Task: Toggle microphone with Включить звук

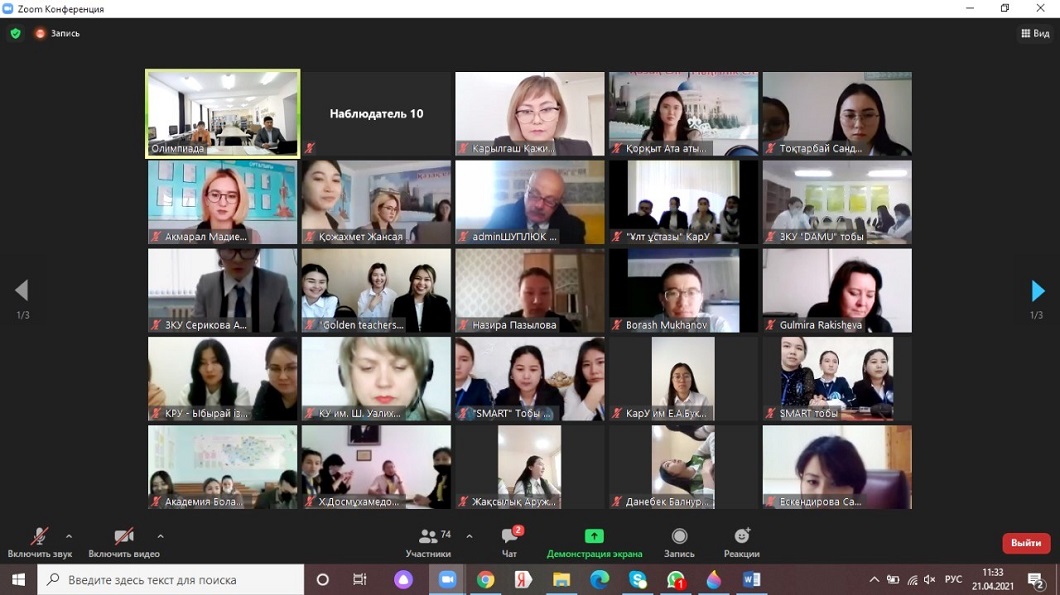Action: (39, 542)
